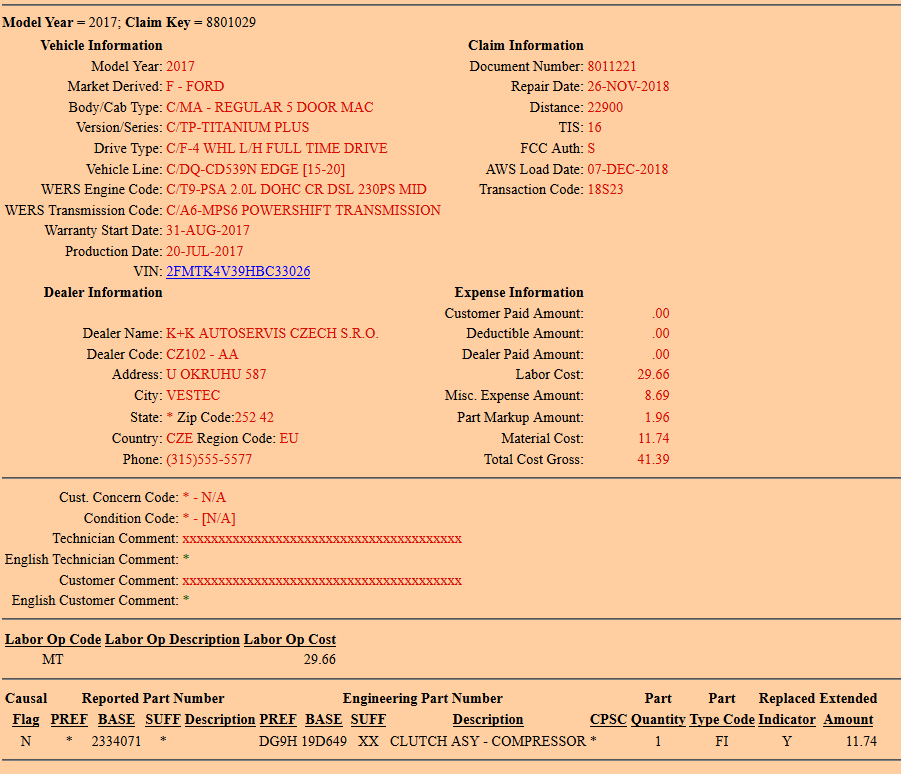Click the Extended Amount column header
This screenshot has height=774, width=901.
click(x=848, y=720)
